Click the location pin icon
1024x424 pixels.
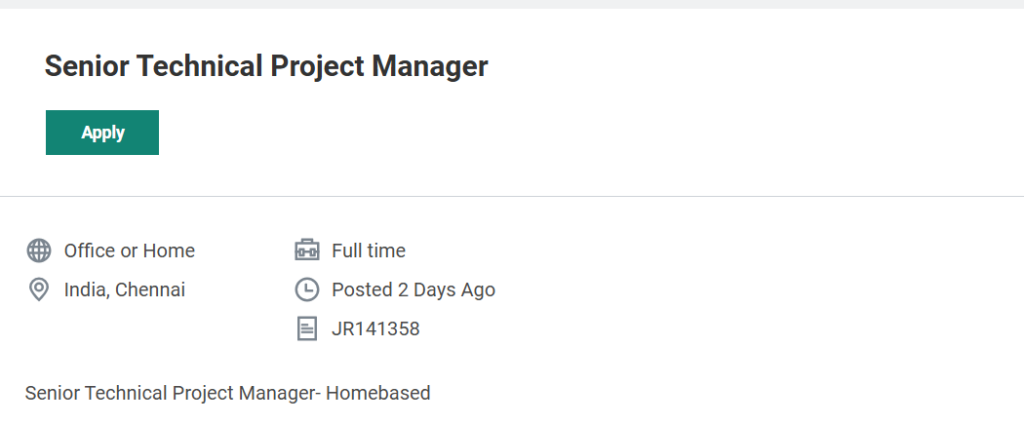39,290
